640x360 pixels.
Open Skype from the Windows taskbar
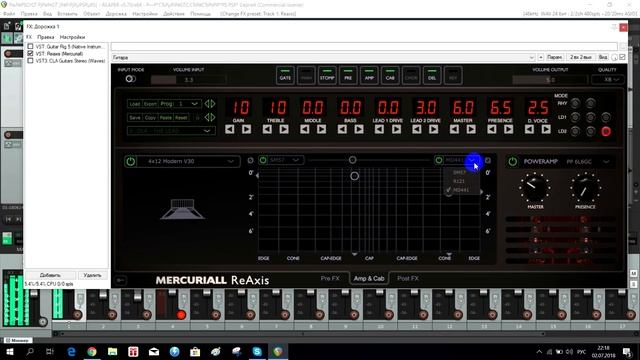[x=257, y=351]
